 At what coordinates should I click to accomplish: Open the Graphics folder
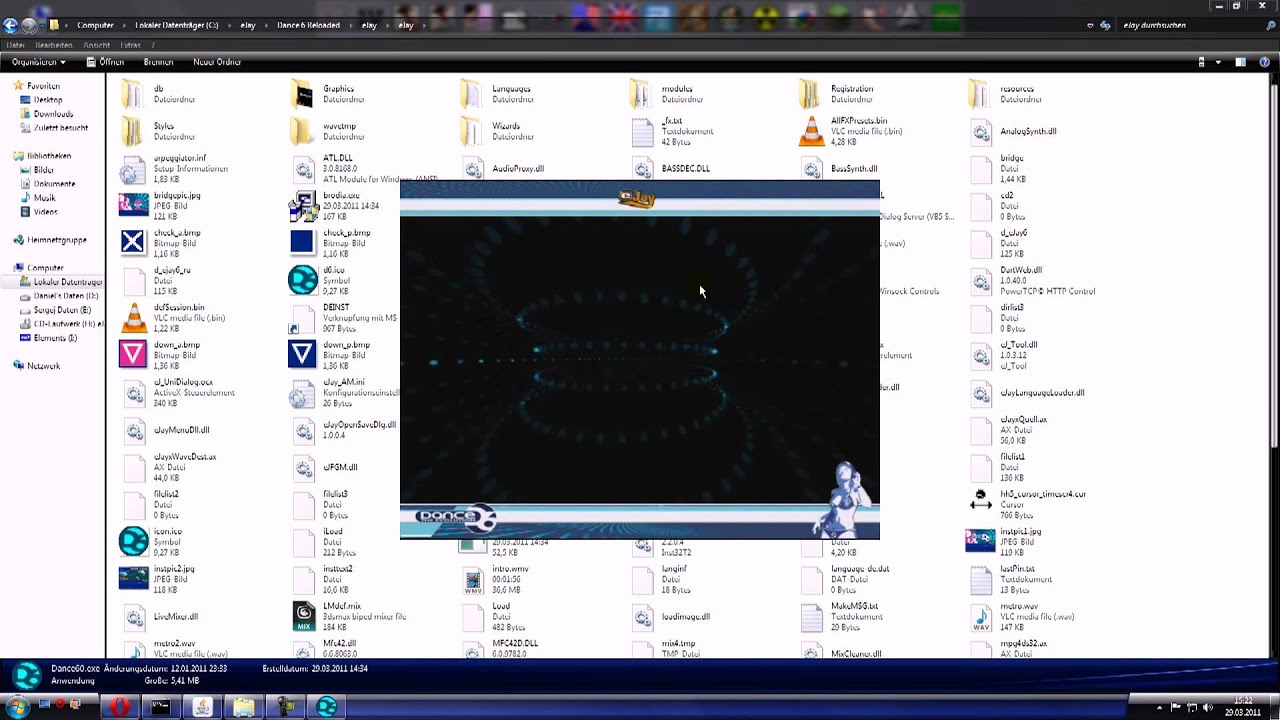[x=302, y=94]
